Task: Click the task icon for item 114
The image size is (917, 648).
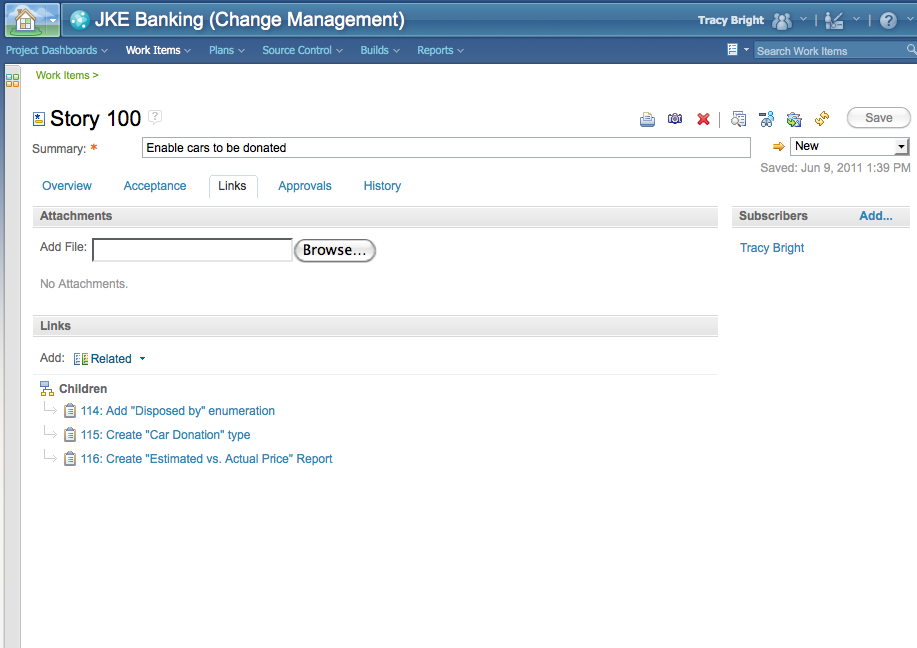Action: [x=70, y=411]
